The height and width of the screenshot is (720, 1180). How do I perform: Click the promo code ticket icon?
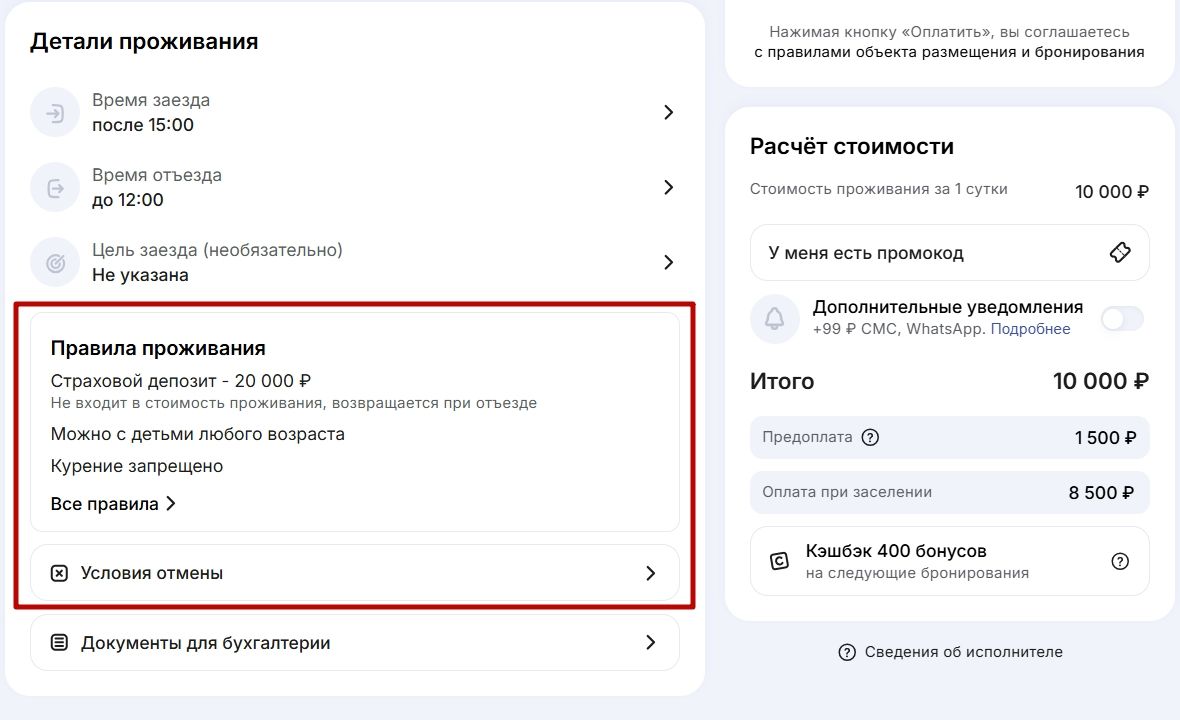click(1120, 253)
